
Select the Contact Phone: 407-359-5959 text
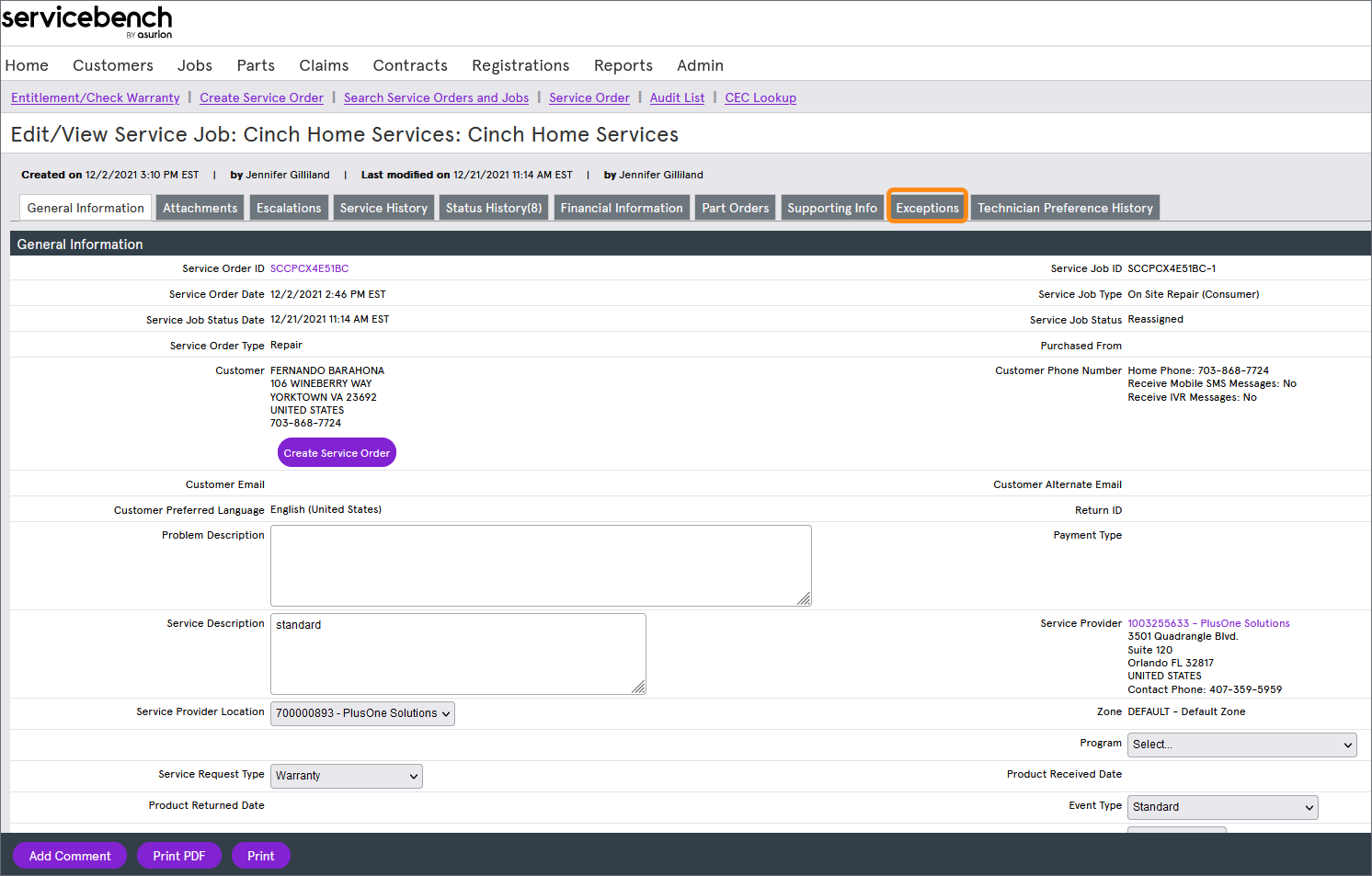point(1205,689)
